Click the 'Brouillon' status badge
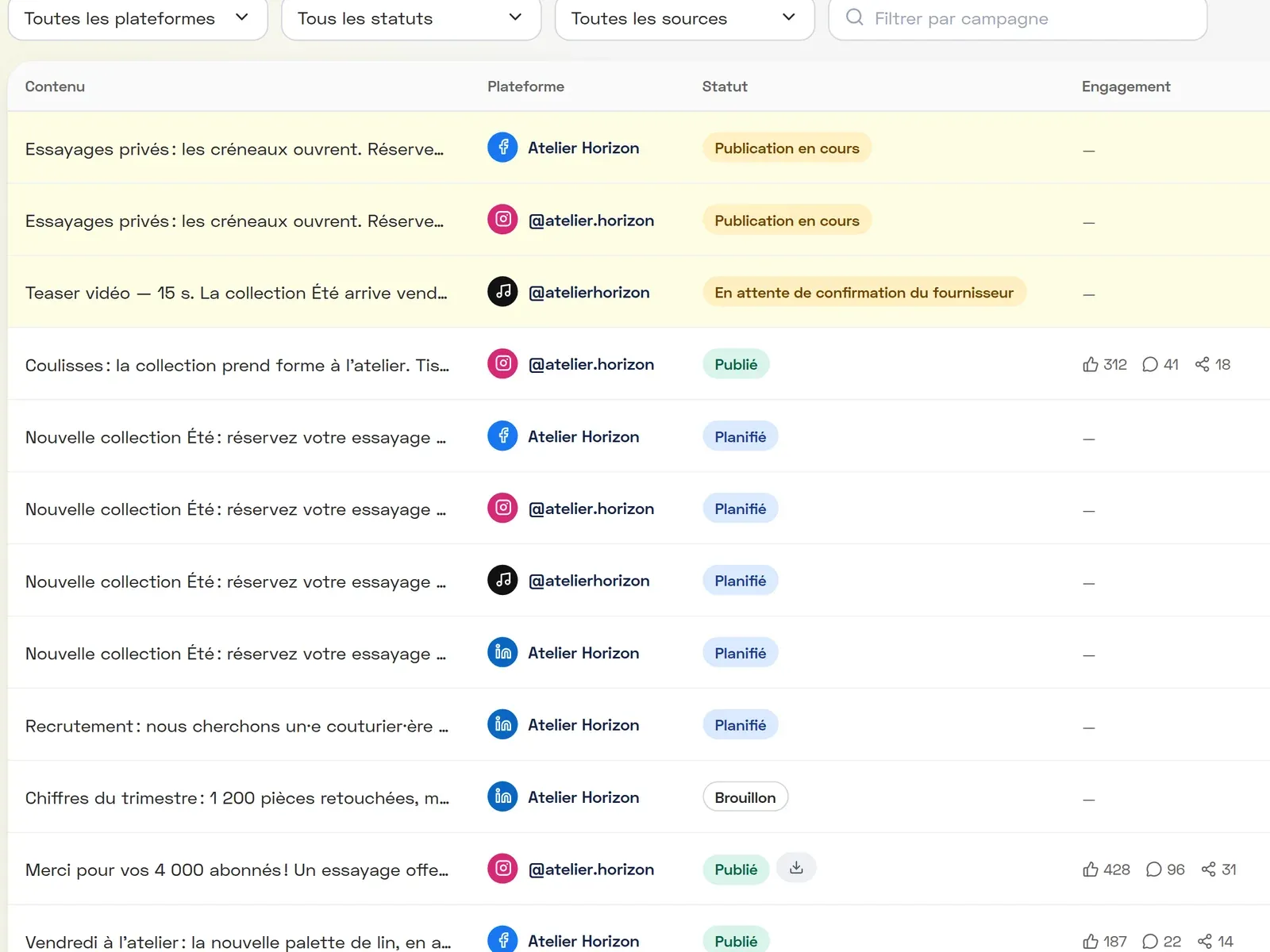 tap(745, 797)
